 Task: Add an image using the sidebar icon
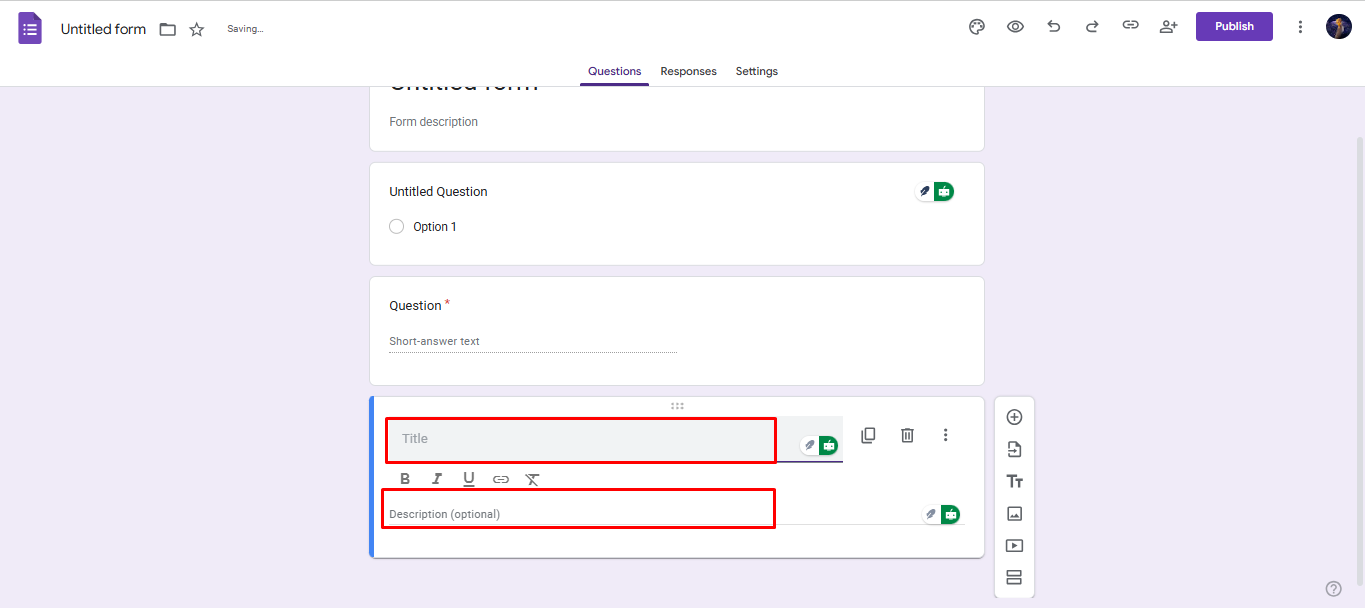[1014, 513]
